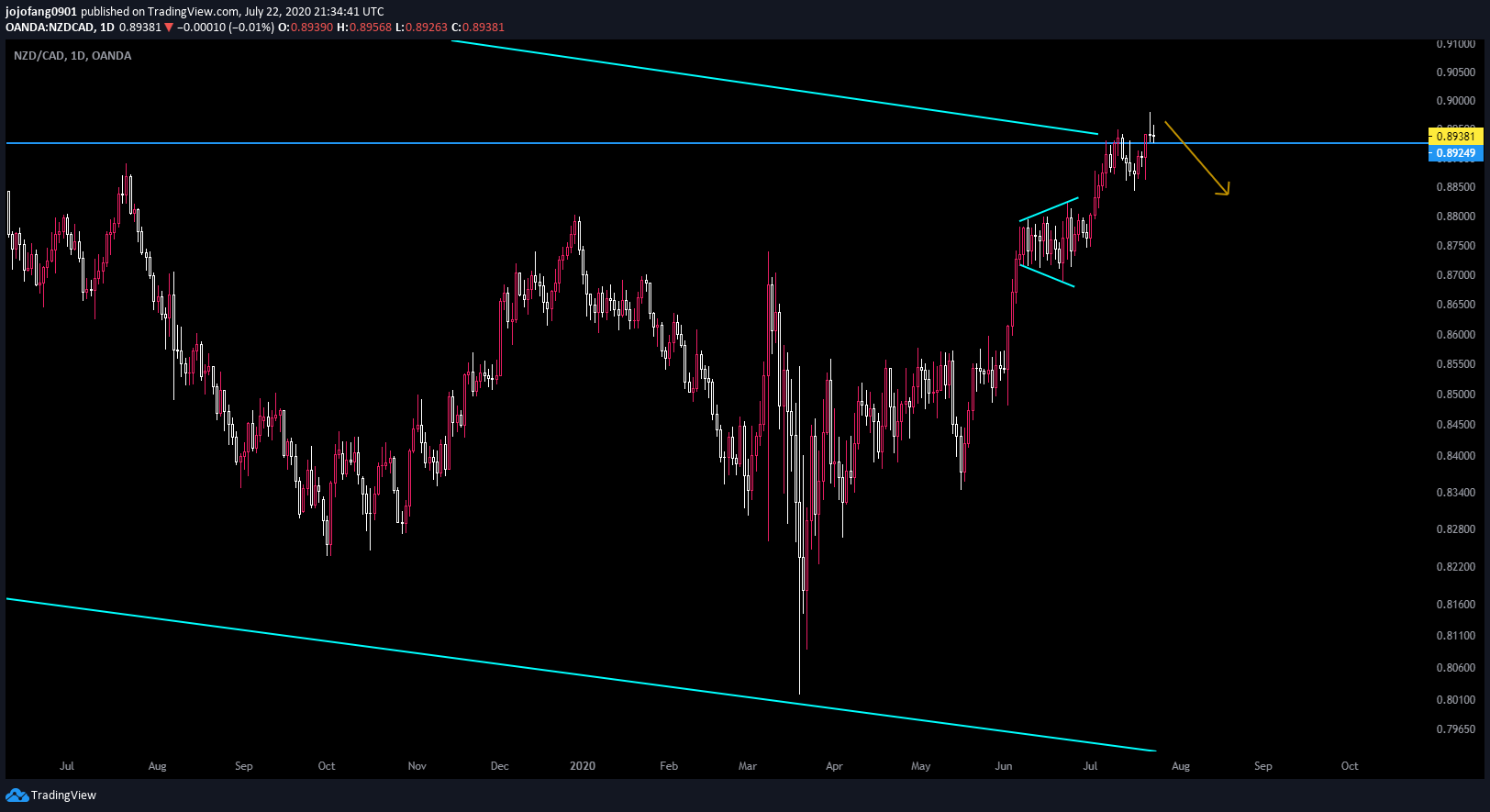Click the Jun time axis label
This screenshot has width=1490, height=812.
(x=1004, y=766)
